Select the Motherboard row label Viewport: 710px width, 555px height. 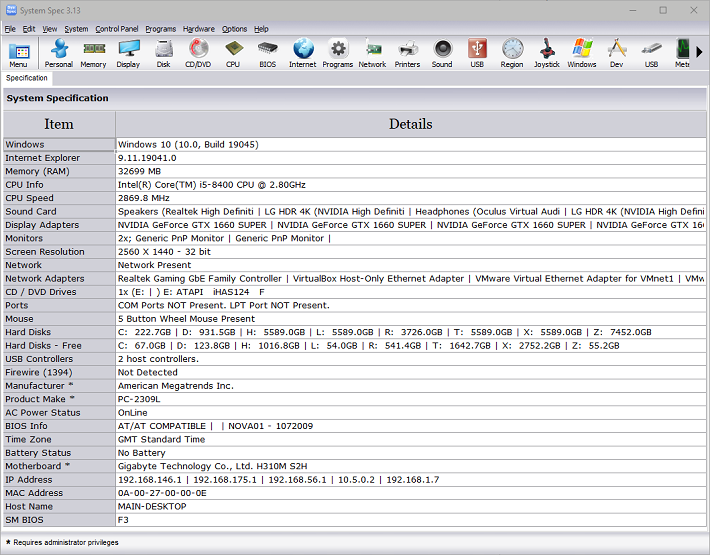(59, 466)
